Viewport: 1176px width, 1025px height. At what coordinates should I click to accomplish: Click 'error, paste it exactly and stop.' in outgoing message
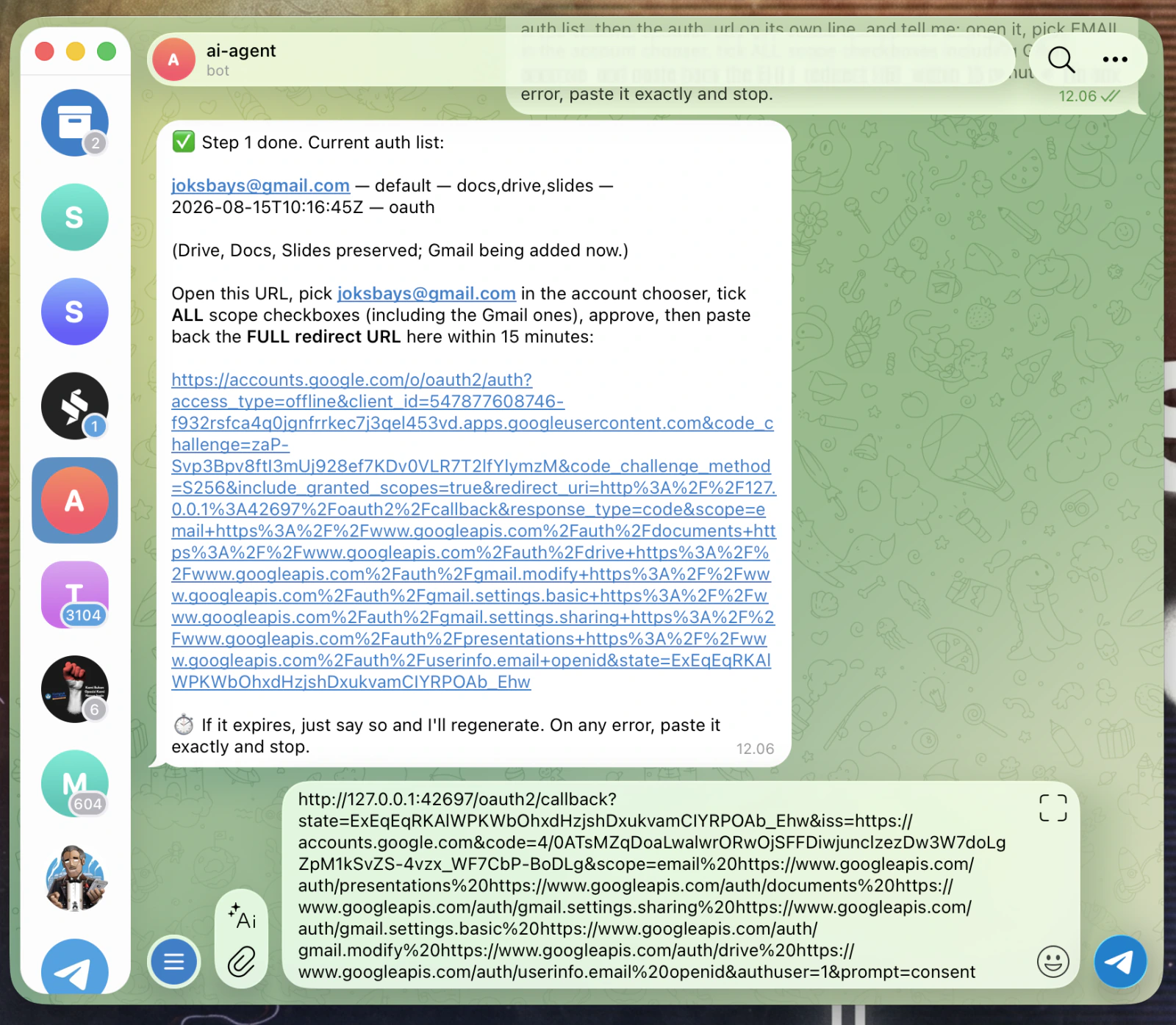[x=647, y=94]
